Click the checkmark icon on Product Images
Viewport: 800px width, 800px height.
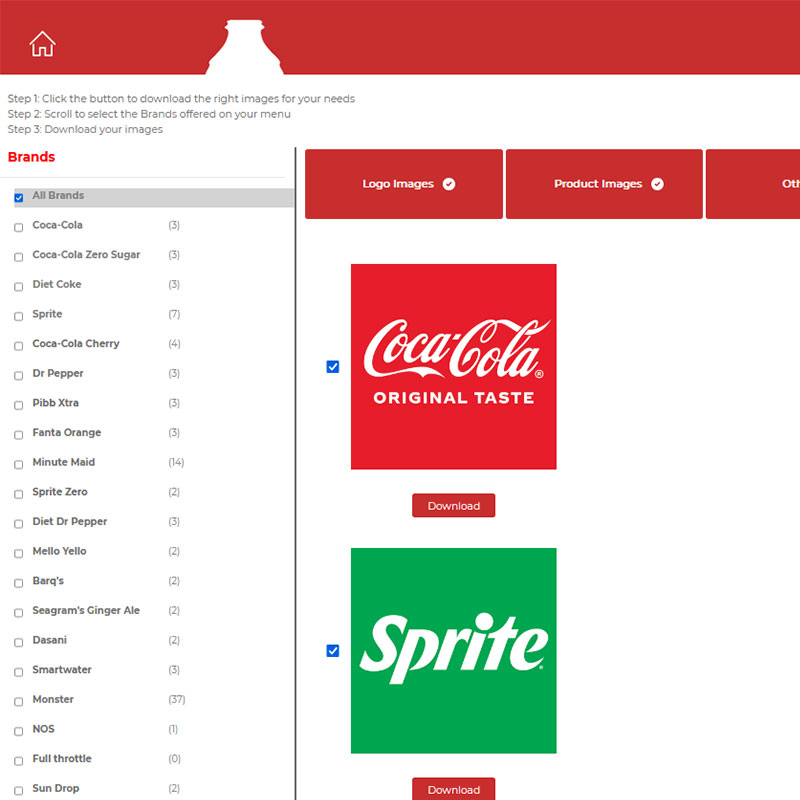click(658, 184)
